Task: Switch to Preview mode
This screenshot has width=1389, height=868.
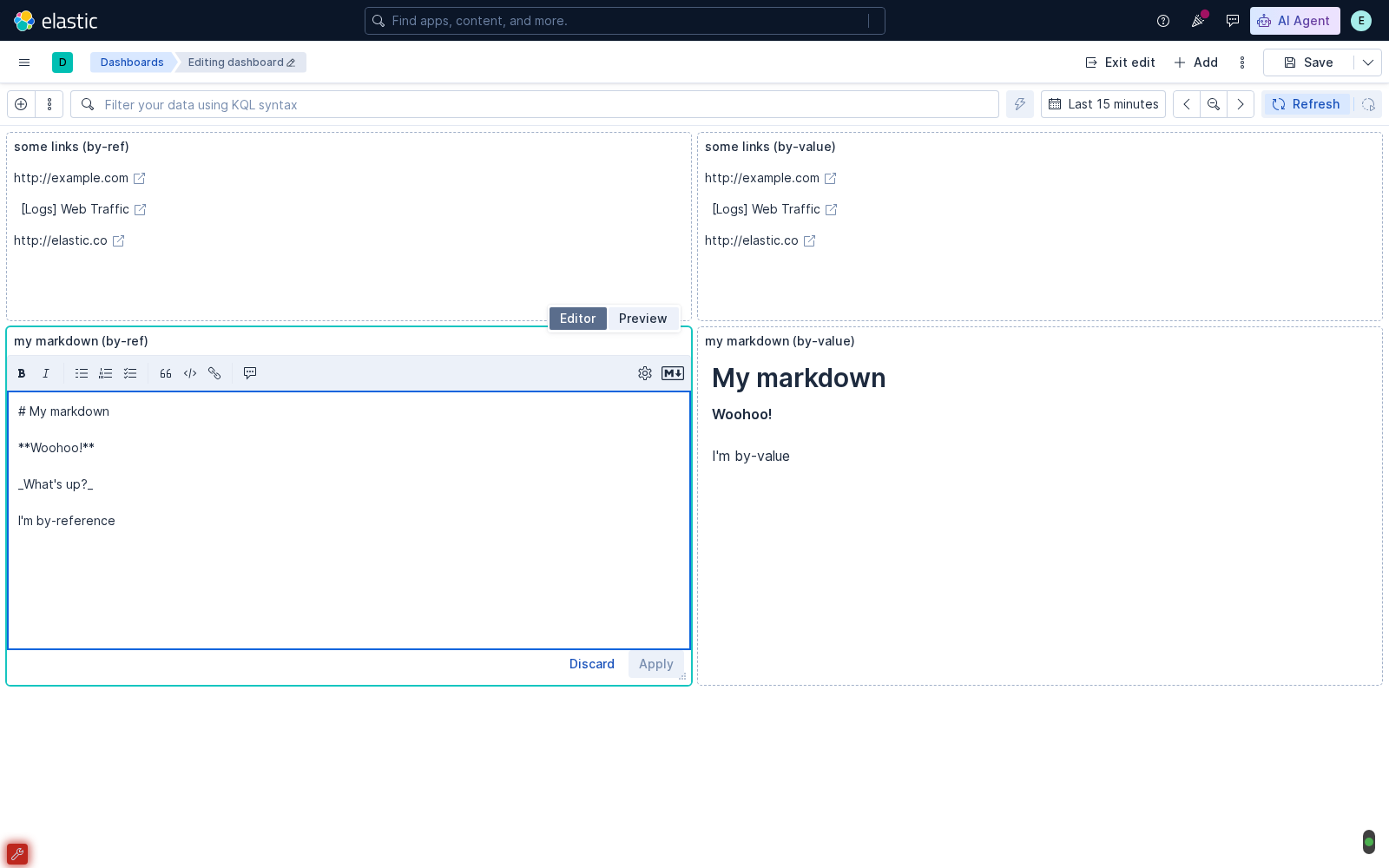Action: pos(643,319)
